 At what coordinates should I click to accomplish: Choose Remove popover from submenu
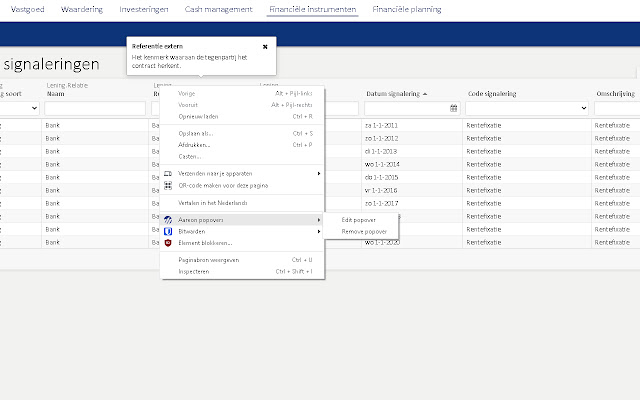[x=364, y=231]
